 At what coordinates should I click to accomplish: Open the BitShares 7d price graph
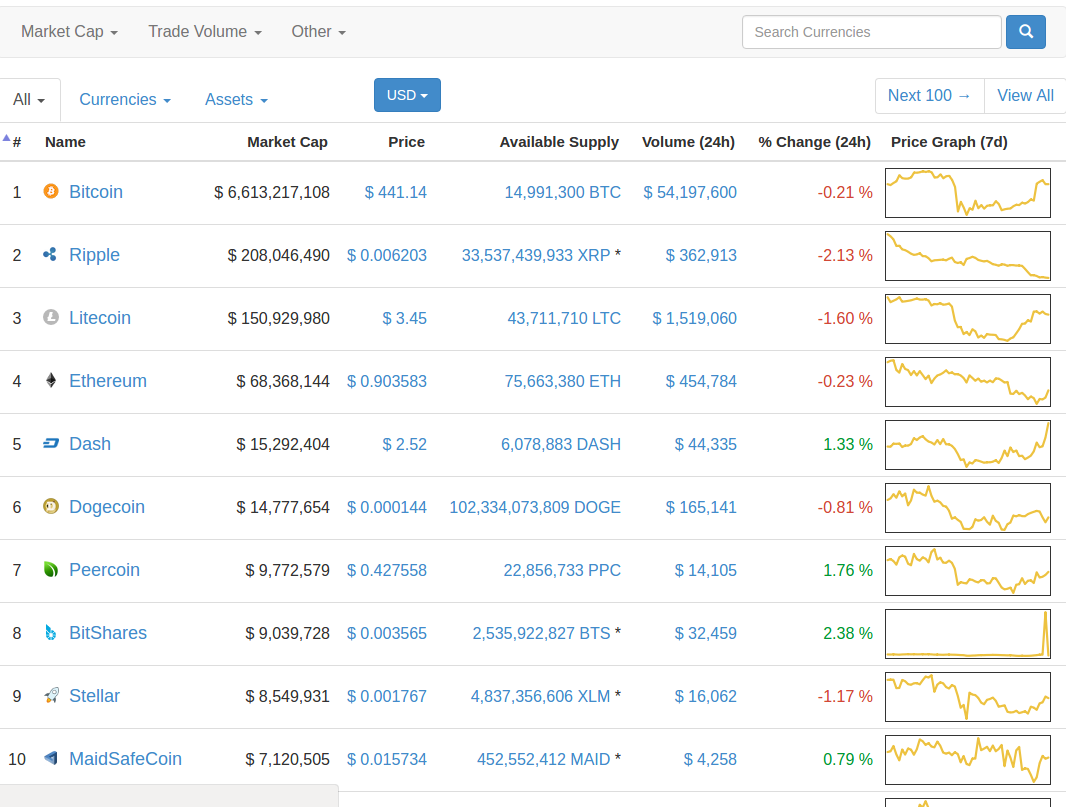click(x=967, y=634)
